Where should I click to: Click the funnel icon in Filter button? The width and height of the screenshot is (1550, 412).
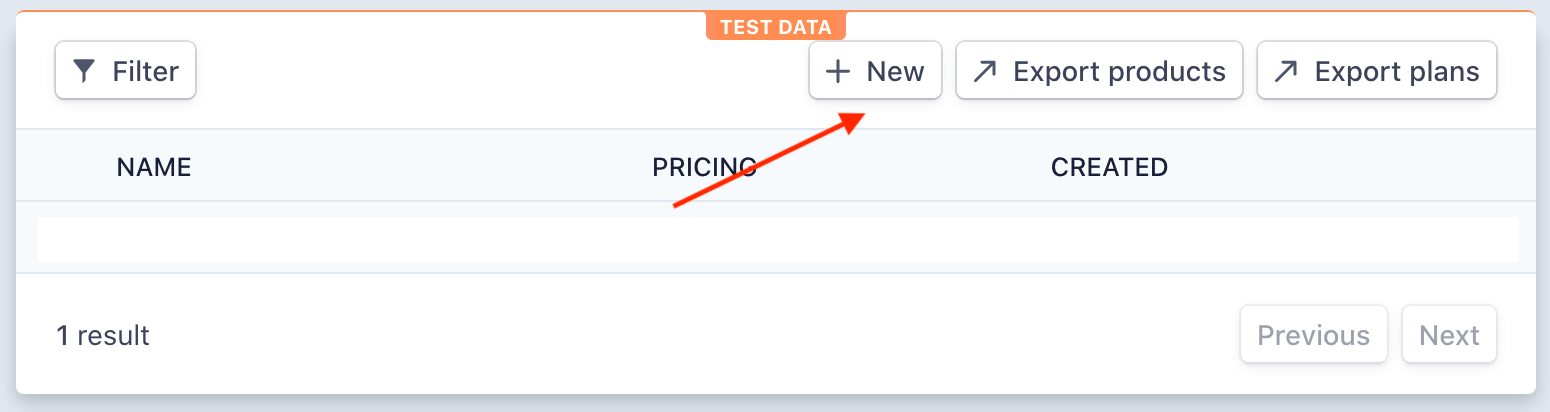85,71
